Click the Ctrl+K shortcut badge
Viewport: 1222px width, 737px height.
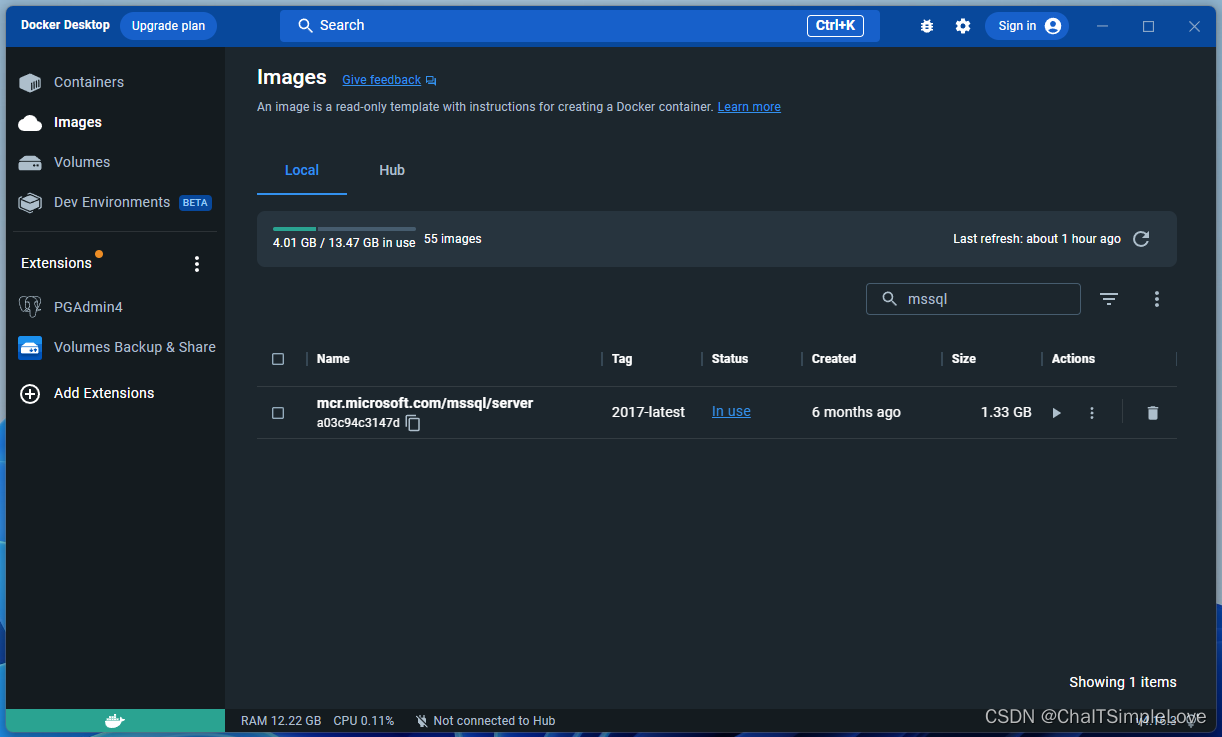click(x=835, y=26)
